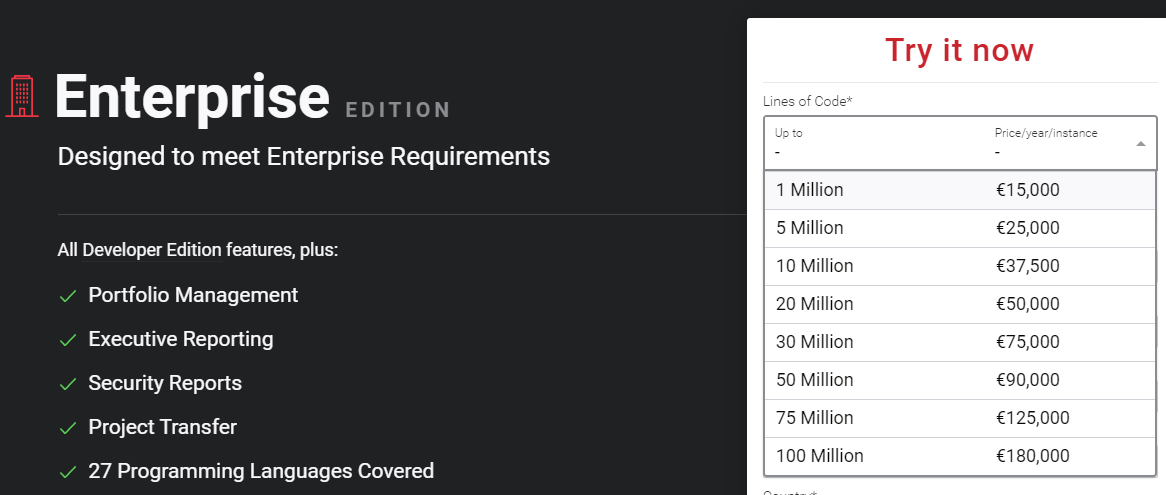This screenshot has width=1166, height=495.
Task: Select 20 Million lines of code
Action: pyautogui.click(x=959, y=304)
